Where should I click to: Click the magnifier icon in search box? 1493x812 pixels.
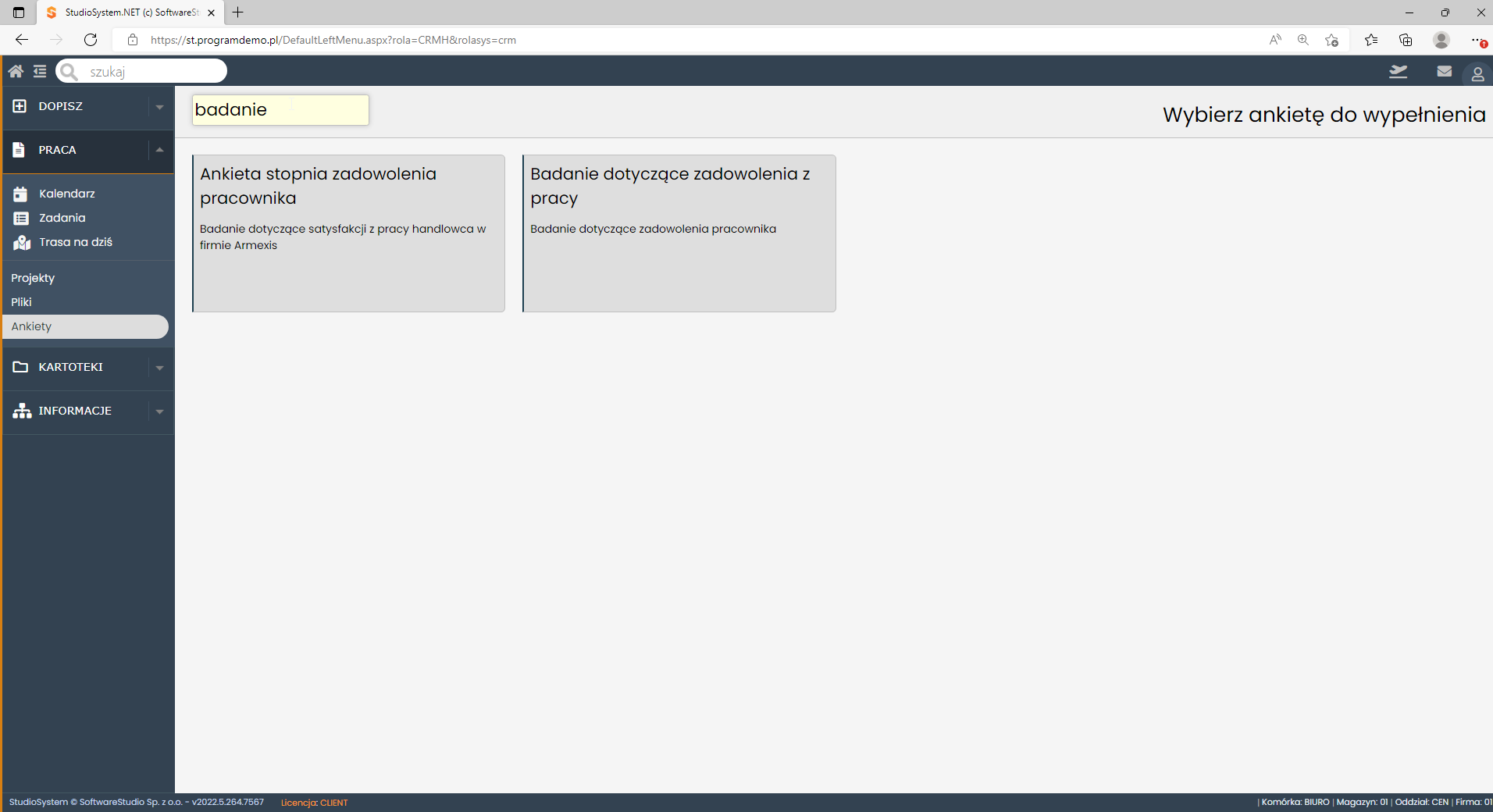pyautogui.click(x=69, y=72)
